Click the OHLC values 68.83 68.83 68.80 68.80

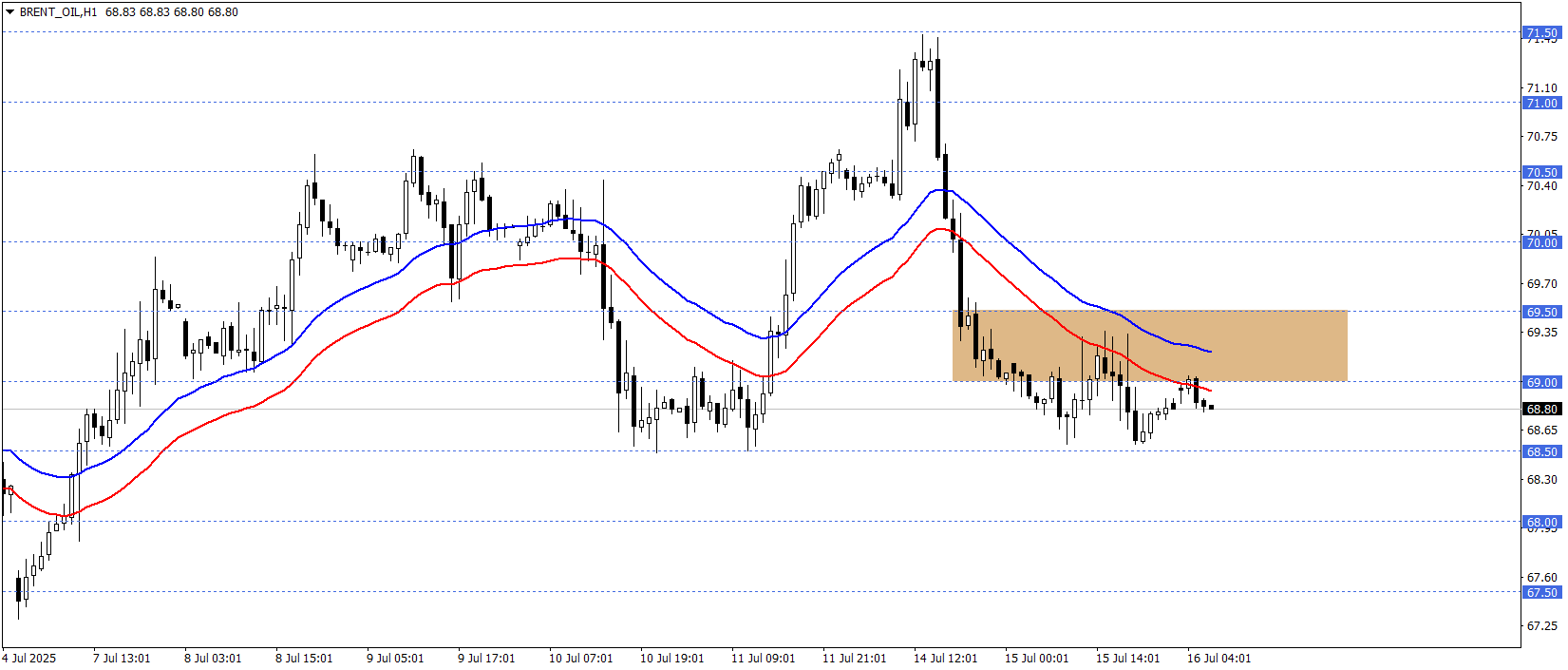click(x=172, y=12)
